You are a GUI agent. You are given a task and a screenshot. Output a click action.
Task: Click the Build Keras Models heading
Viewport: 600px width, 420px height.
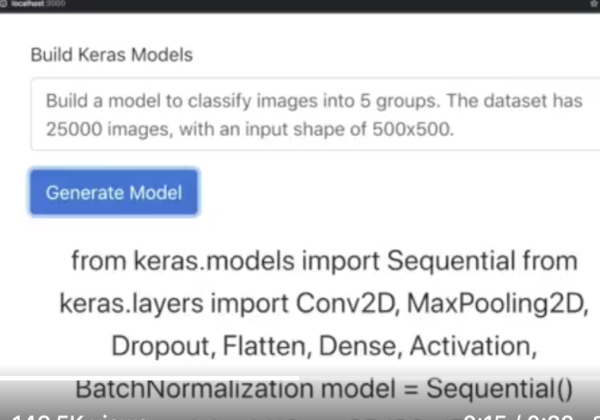(111, 54)
